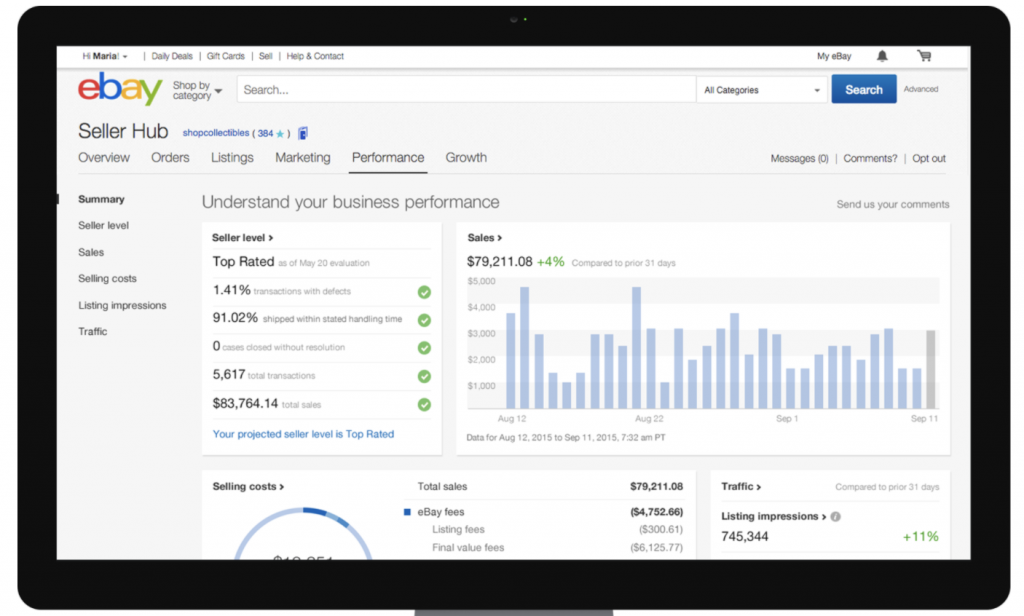Expand the Listing impressions heading in Traffic

tap(773, 516)
